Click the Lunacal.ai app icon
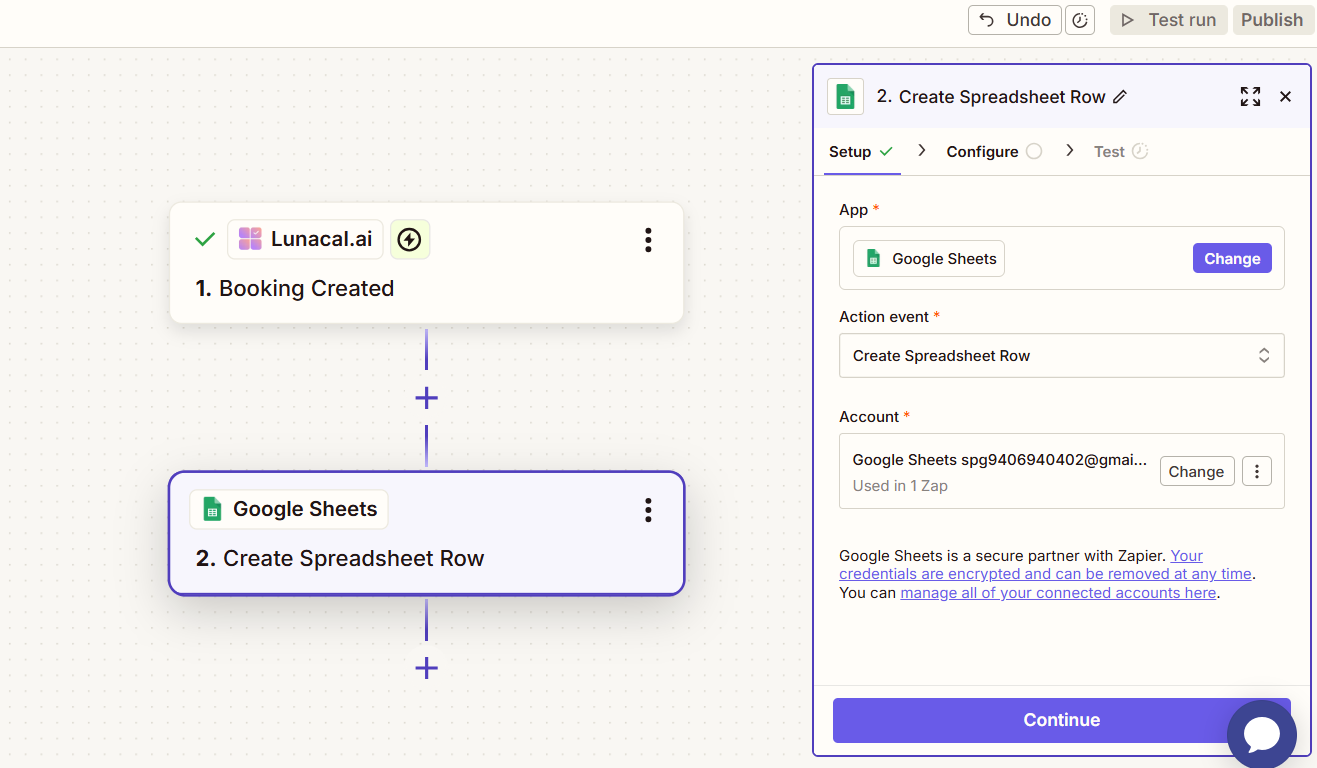Image resolution: width=1317 pixels, height=768 pixels. (x=250, y=239)
